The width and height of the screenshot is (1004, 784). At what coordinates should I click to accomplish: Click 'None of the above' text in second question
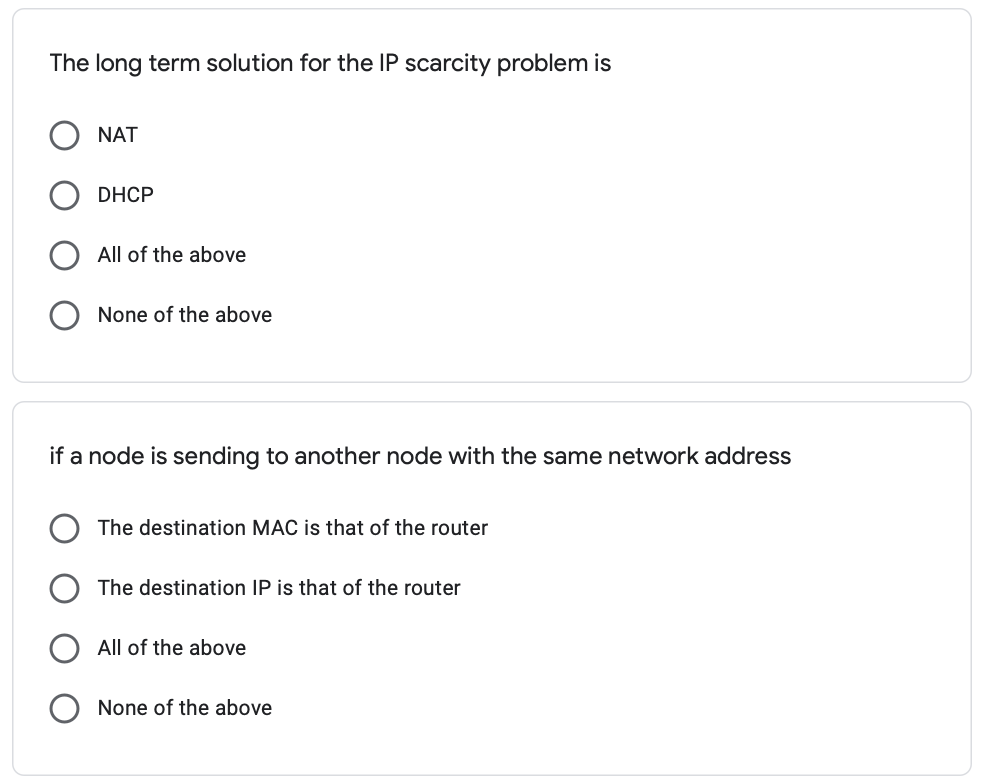184,708
